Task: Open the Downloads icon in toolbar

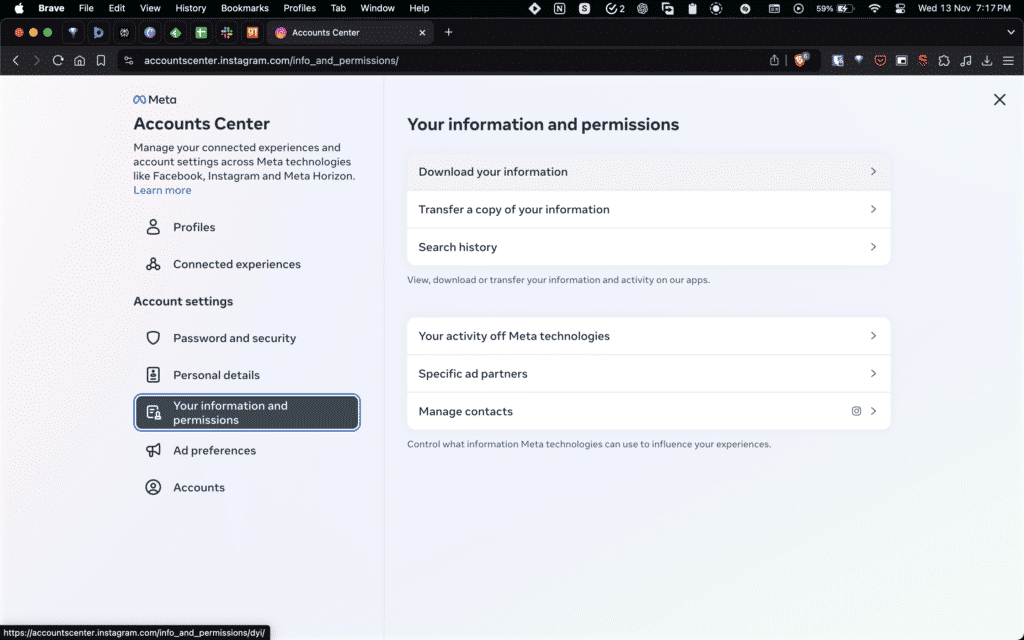Action: click(x=987, y=60)
